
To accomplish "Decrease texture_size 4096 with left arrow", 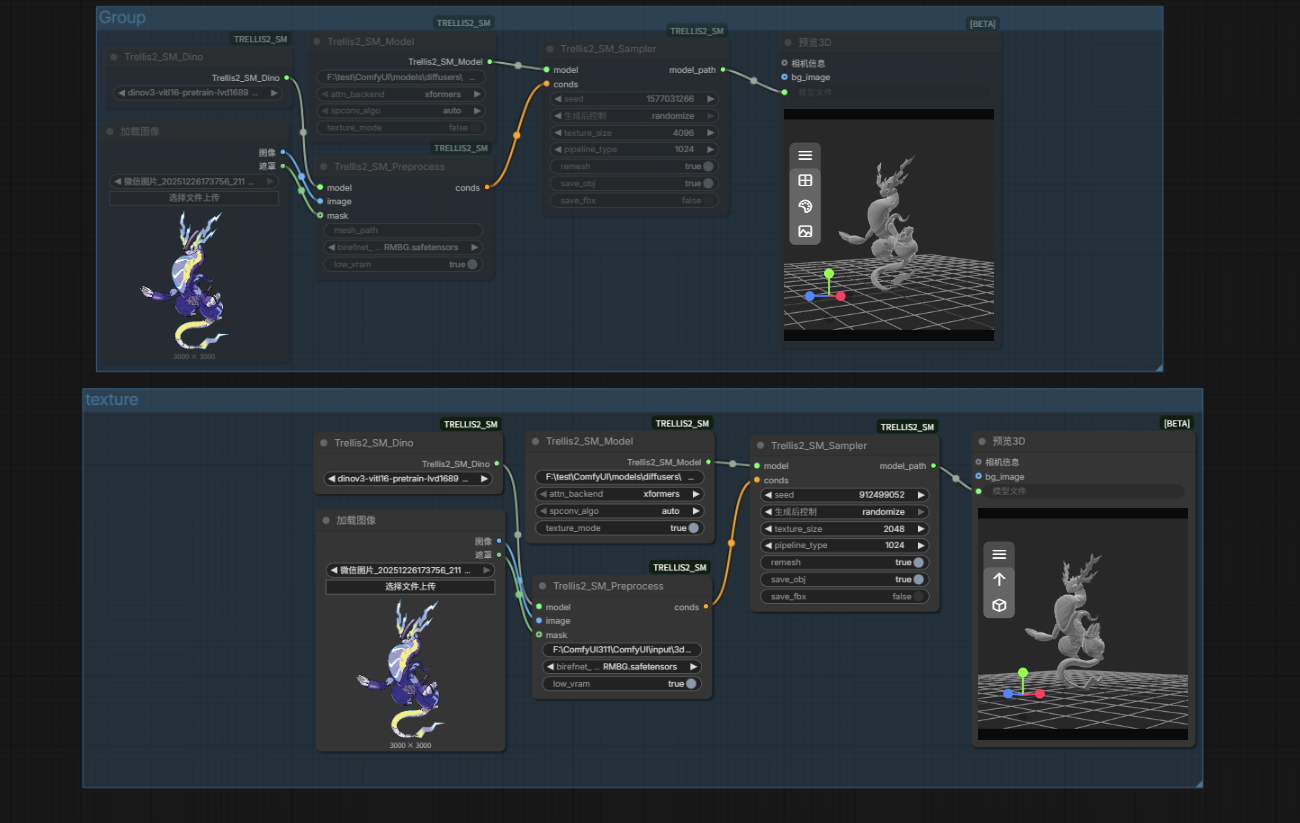I will coord(558,133).
